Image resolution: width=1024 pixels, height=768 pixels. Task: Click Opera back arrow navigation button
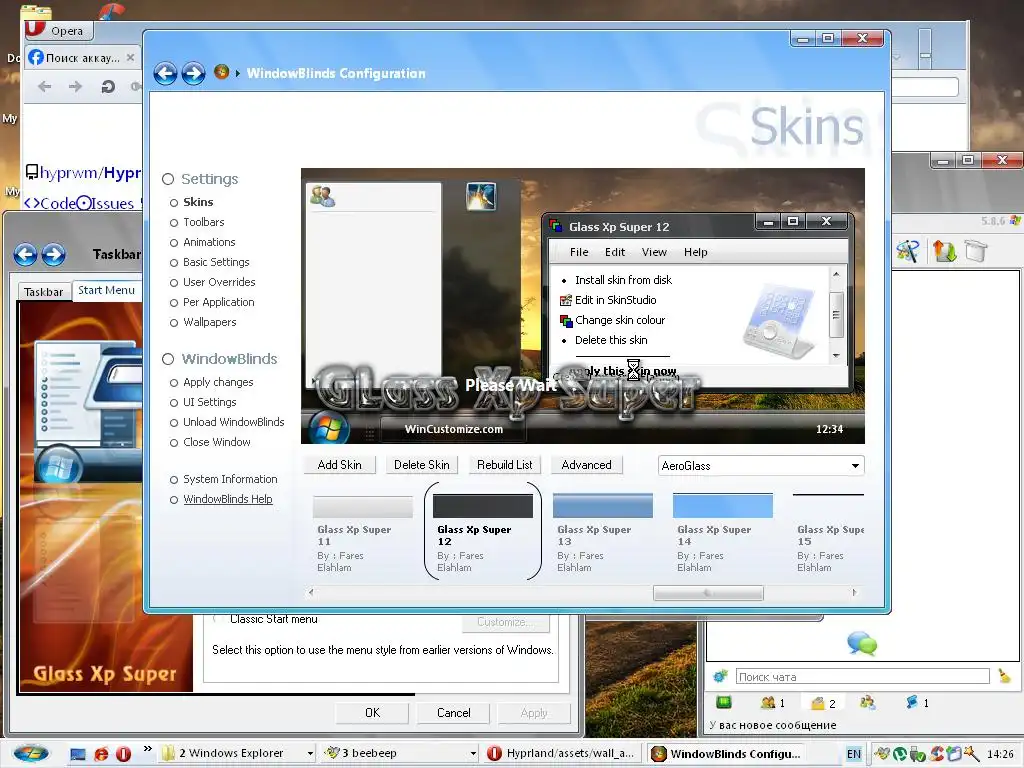pos(44,86)
